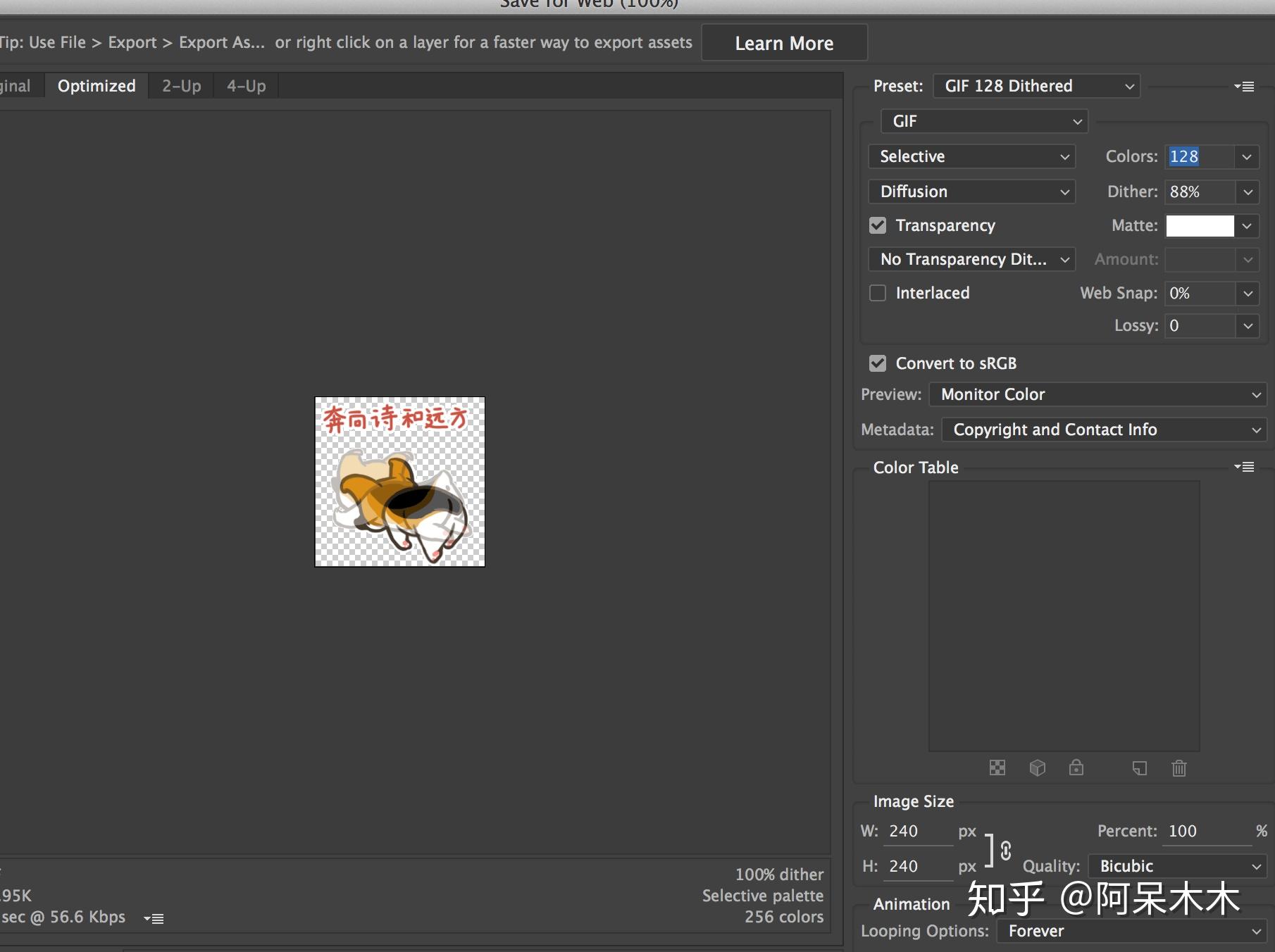Click the new color icon in Color Table

pyautogui.click(x=1139, y=768)
